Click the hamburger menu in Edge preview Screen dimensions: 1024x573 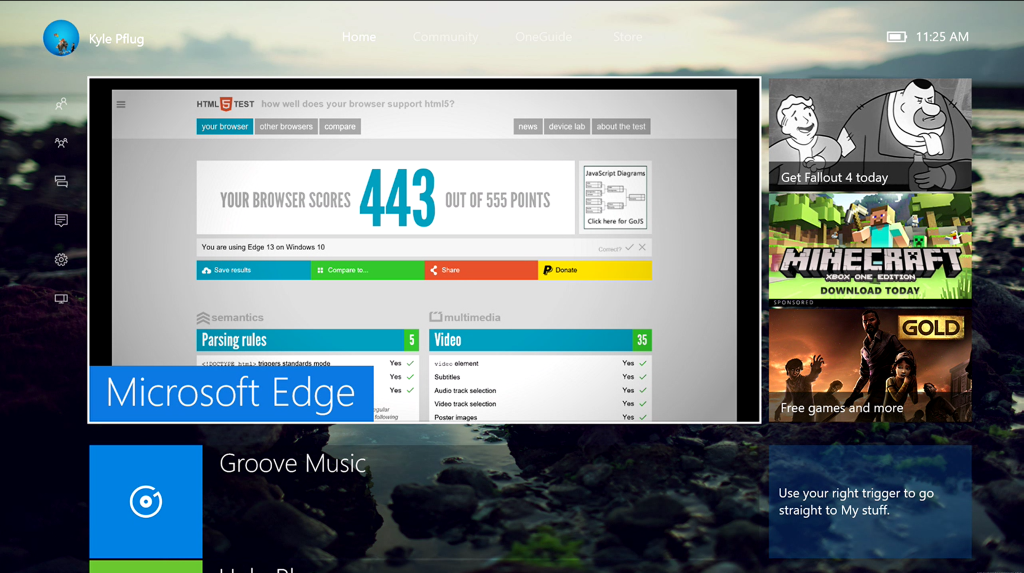click(x=121, y=104)
